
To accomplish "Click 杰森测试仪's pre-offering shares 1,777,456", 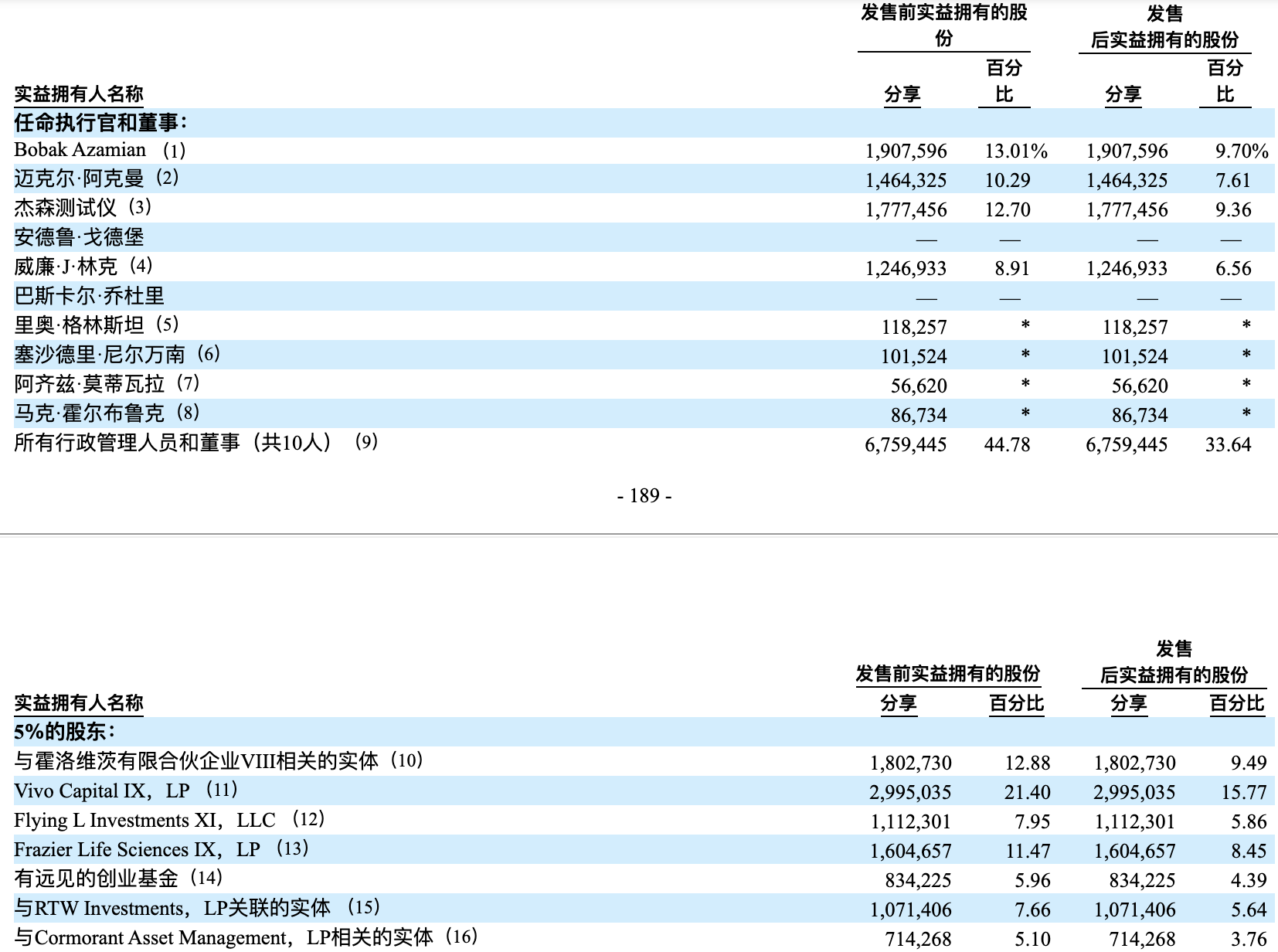I will [906, 210].
